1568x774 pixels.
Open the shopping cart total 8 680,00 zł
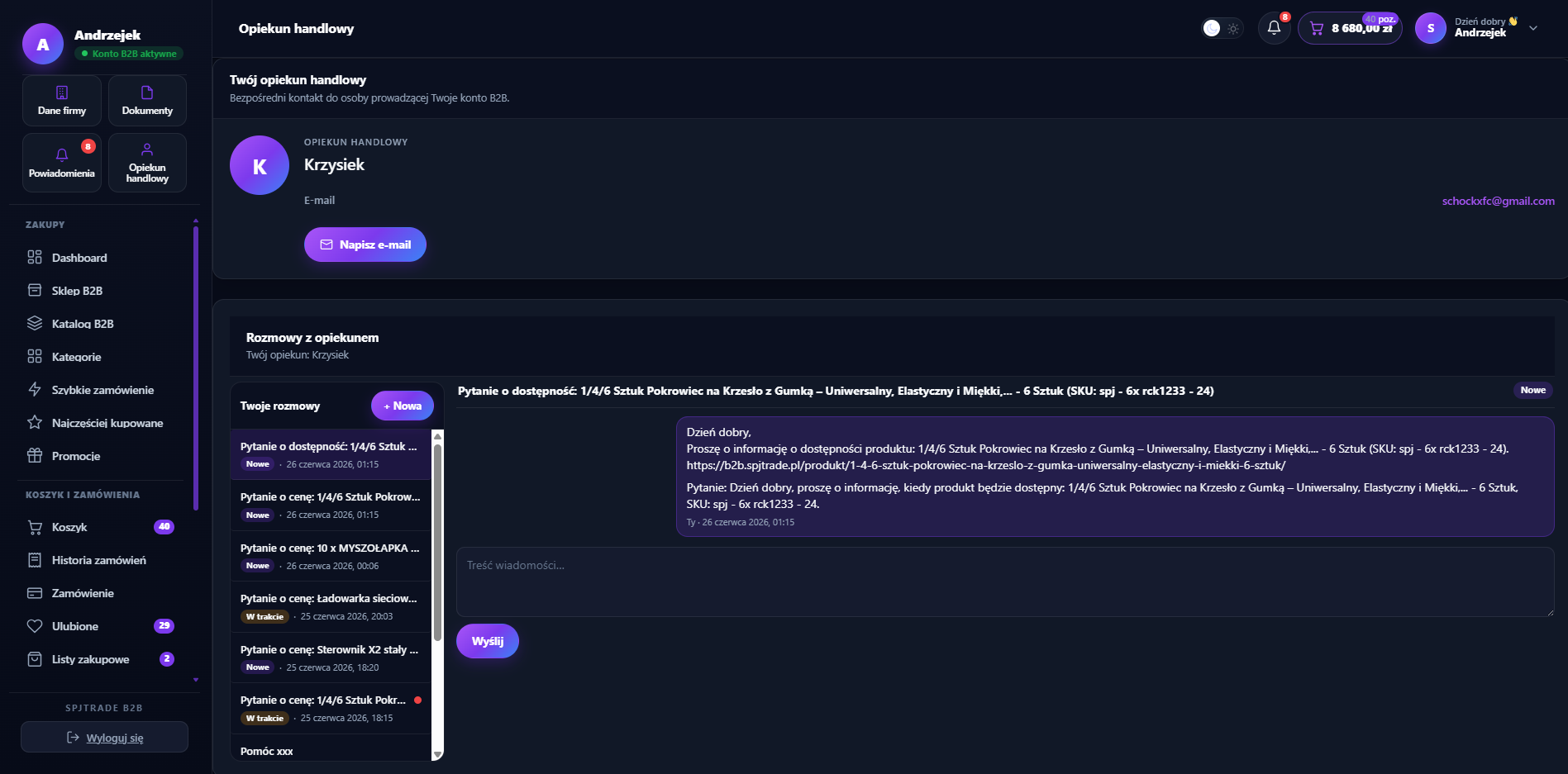pos(1350,28)
